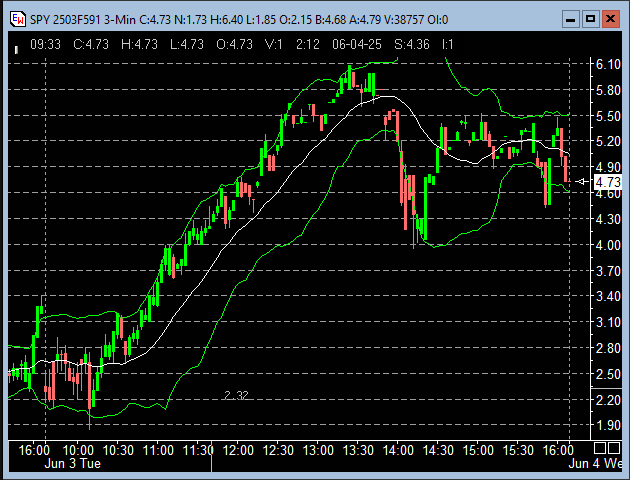Image resolution: width=630 pixels, height=480 pixels.
Task: Click the O:4.73 open value in data bar
Action: tap(235, 44)
